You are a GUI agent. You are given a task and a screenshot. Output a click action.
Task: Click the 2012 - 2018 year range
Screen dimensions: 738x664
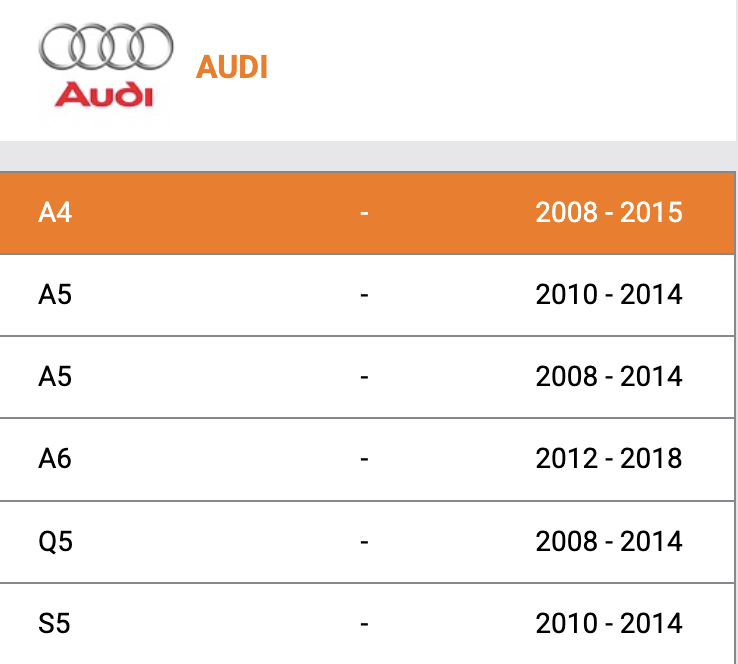[x=609, y=458]
